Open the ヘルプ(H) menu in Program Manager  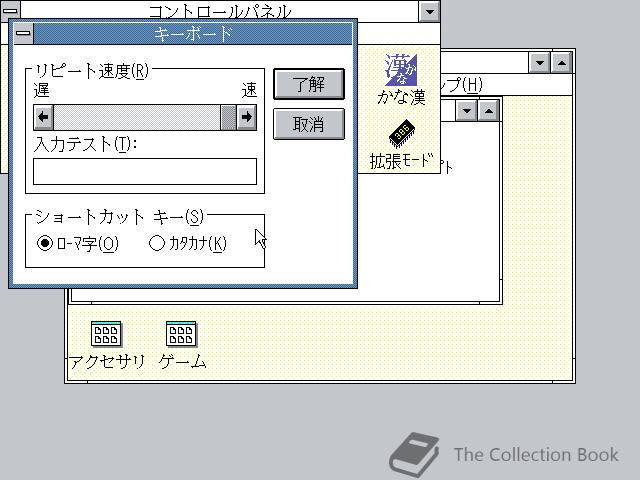tap(461, 85)
